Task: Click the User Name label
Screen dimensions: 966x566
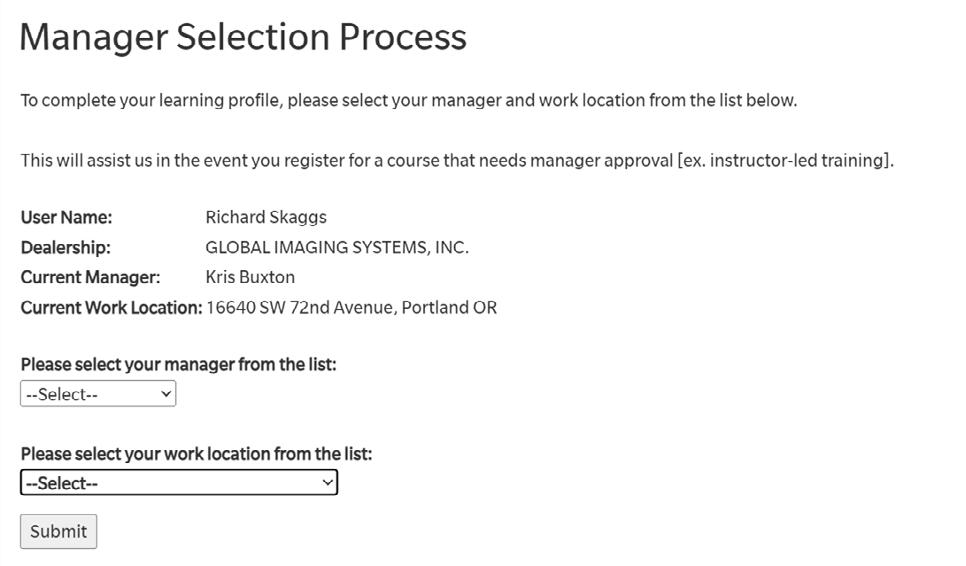Action: (x=66, y=217)
